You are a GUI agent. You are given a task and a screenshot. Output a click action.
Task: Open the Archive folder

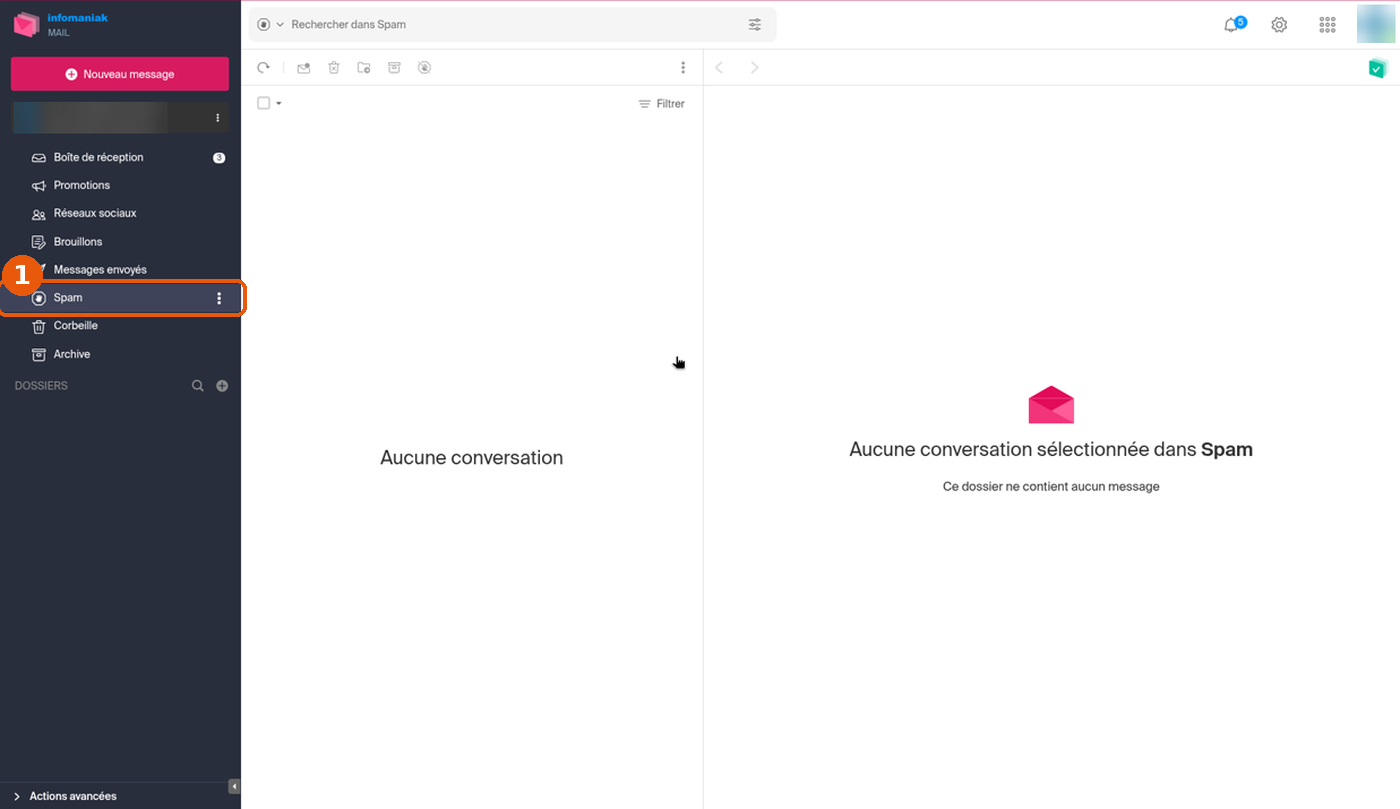120,354
